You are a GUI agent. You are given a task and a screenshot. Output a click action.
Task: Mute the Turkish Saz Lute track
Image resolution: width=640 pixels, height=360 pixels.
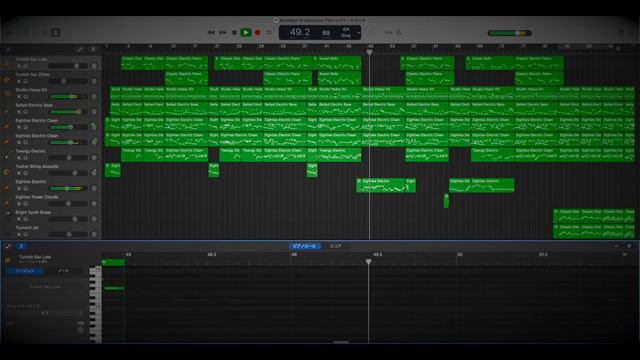tap(19, 66)
